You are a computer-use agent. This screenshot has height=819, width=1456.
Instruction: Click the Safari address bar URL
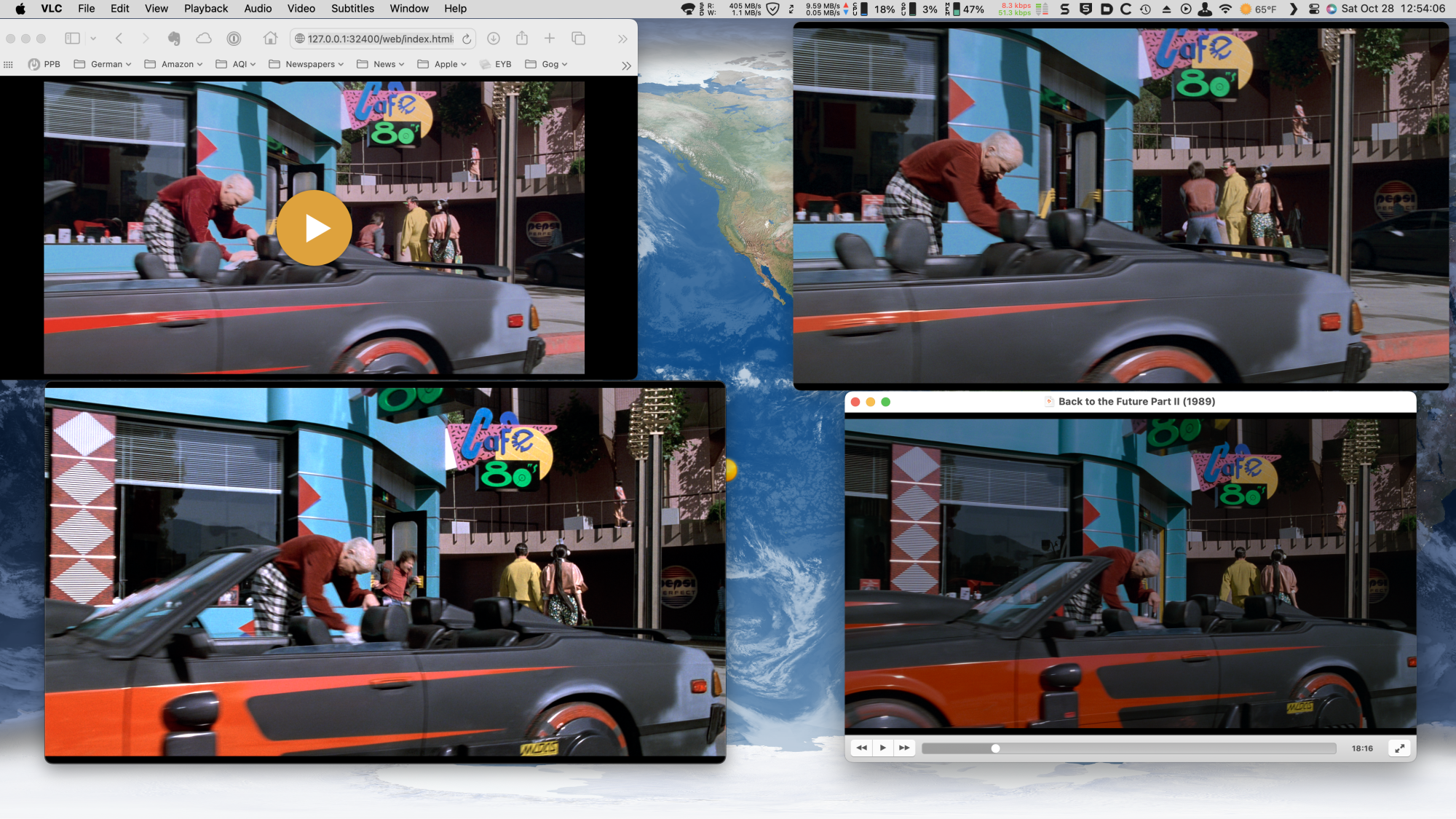[x=379, y=39]
